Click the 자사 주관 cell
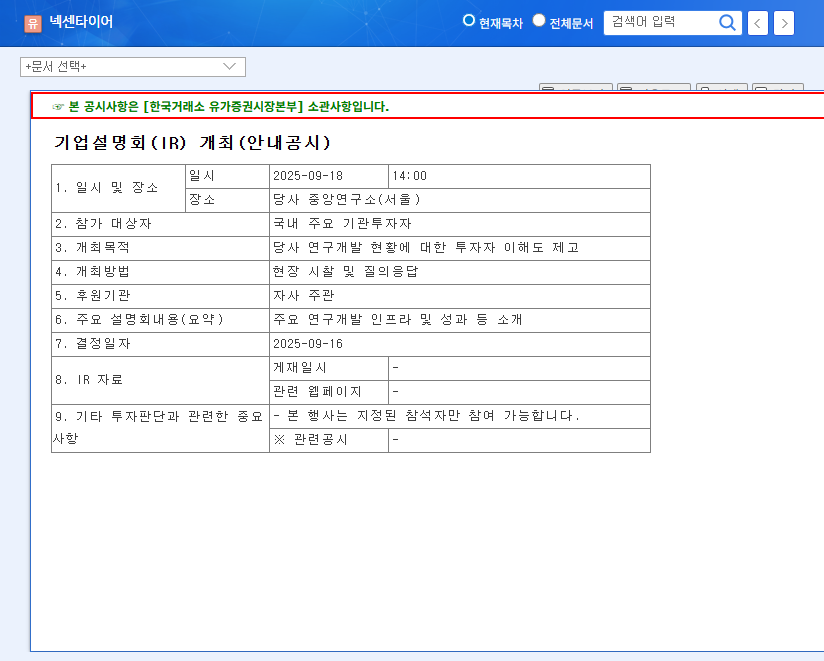Viewport: 824px width, 661px height. 460,296
